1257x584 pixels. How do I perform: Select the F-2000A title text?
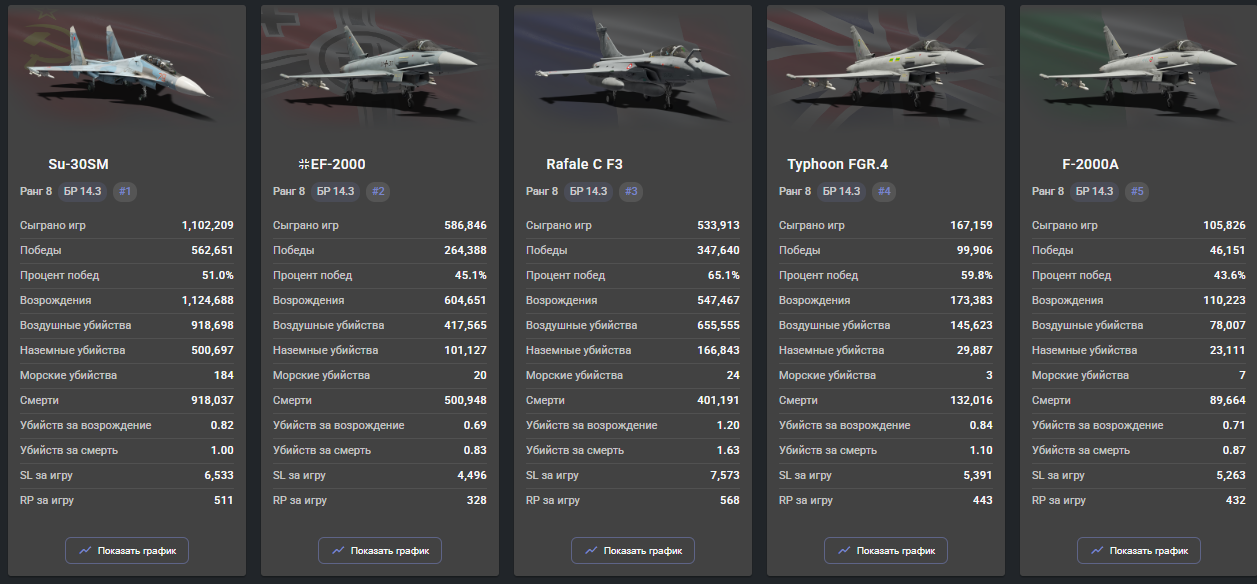pos(1090,164)
